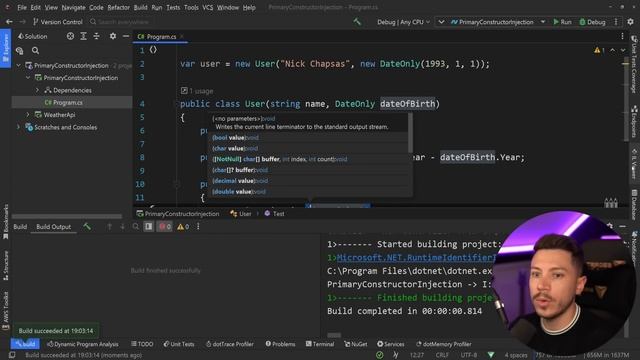Select opened file target icon in Solution panel

click(x=70, y=36)
